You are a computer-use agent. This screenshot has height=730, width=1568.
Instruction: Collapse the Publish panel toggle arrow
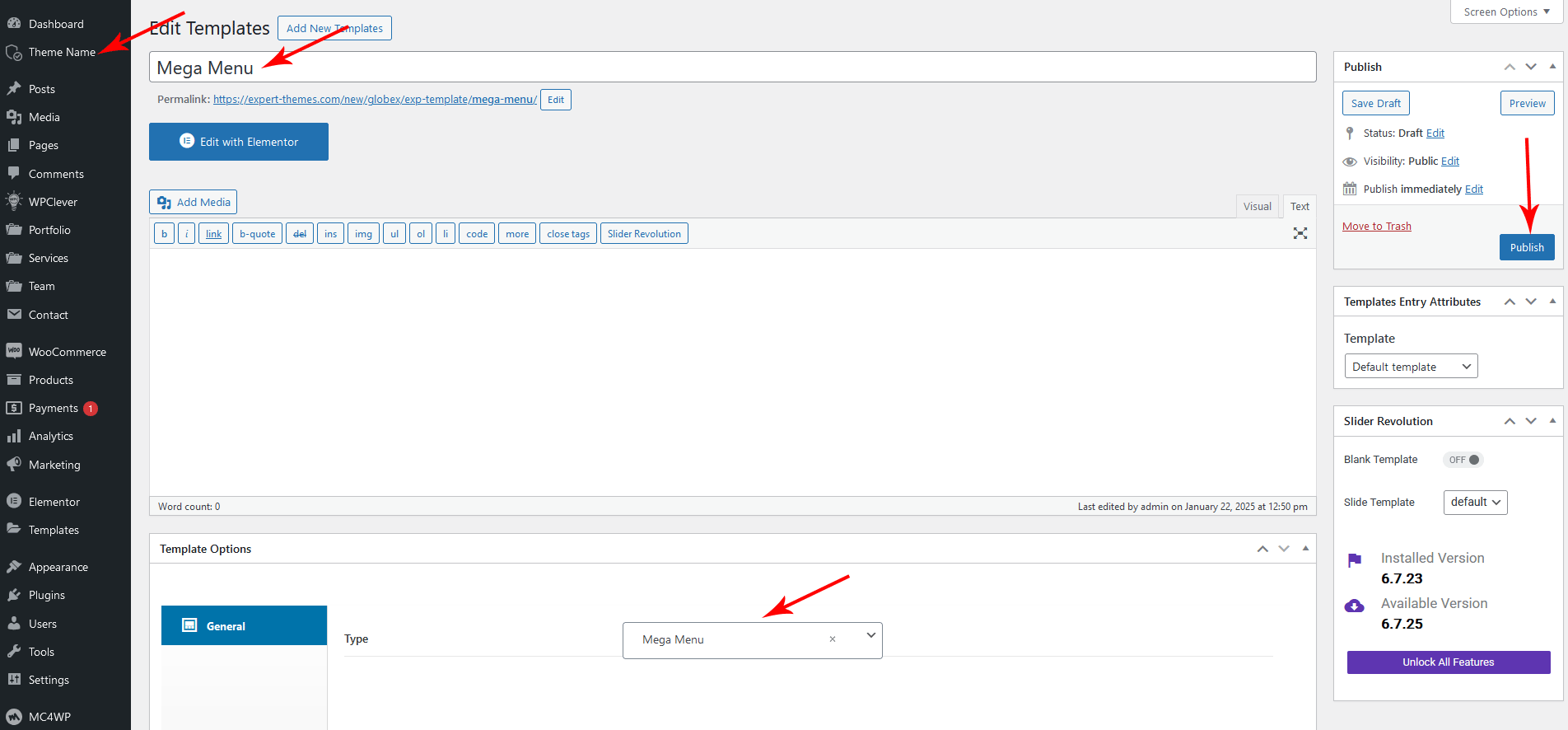pyautogui.click(x=1552, y=67)
